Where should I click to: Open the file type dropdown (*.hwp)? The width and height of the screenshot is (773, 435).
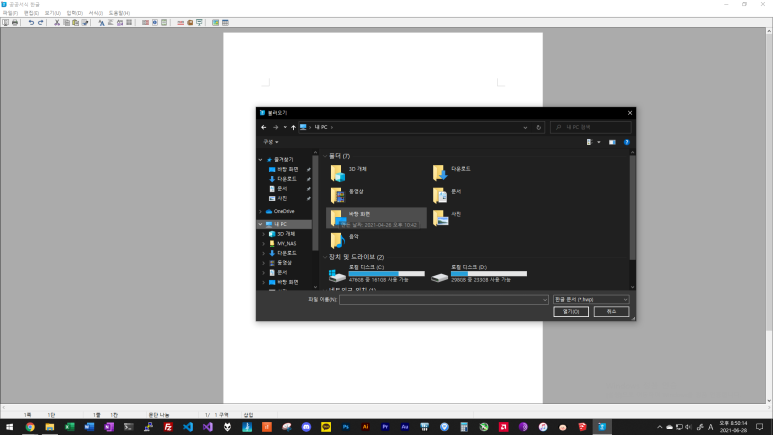(x=591, y=299)
